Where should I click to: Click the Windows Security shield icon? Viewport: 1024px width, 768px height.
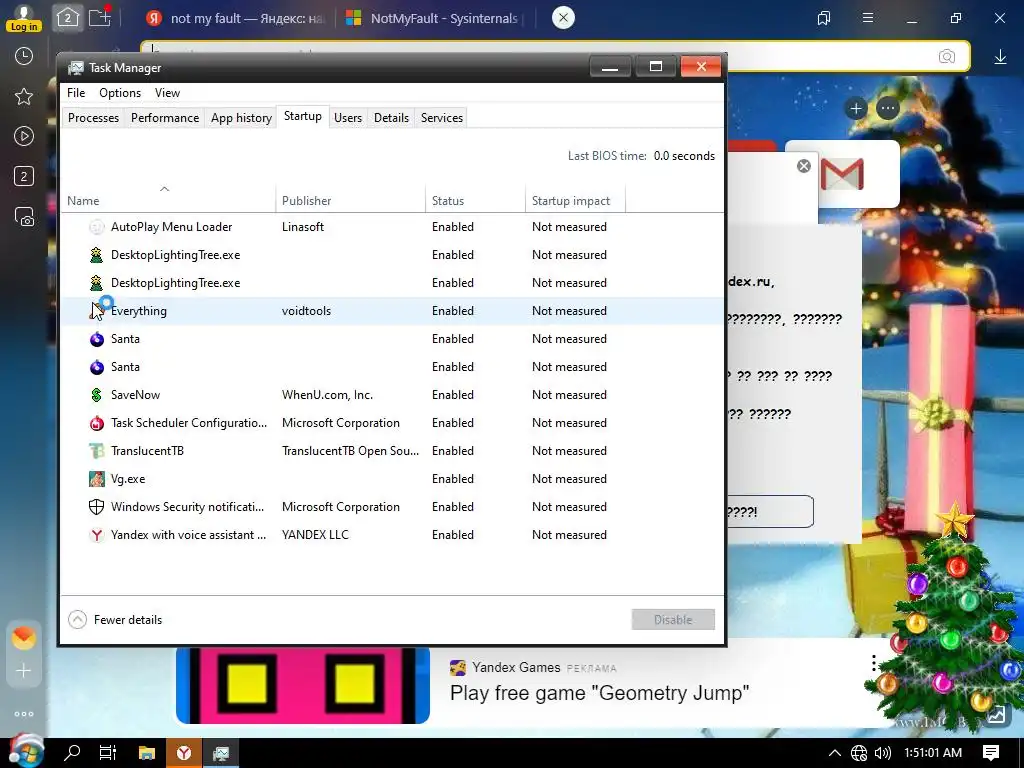[97, 507]
